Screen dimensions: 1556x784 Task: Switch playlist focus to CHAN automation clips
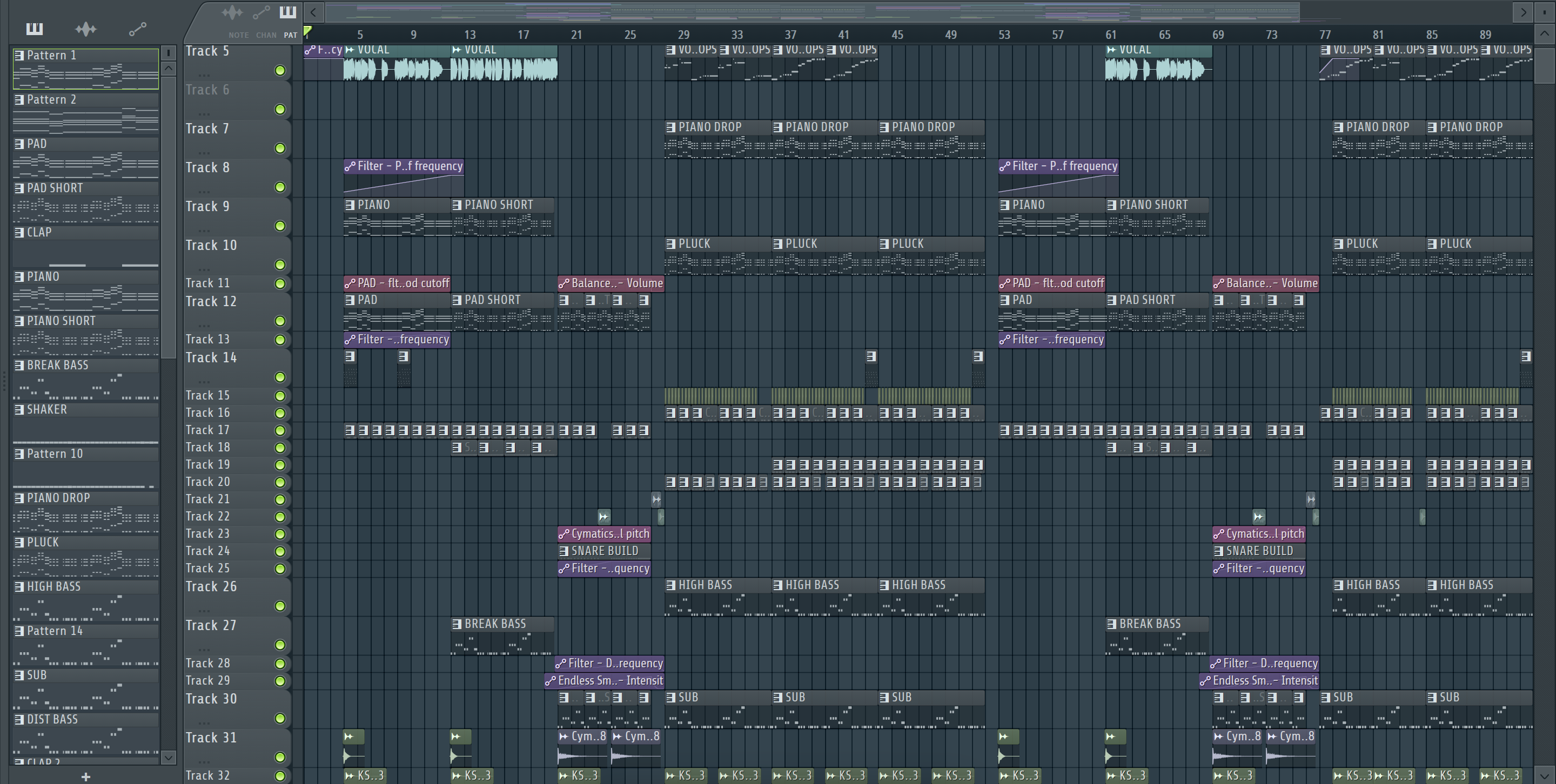(261, 12)
